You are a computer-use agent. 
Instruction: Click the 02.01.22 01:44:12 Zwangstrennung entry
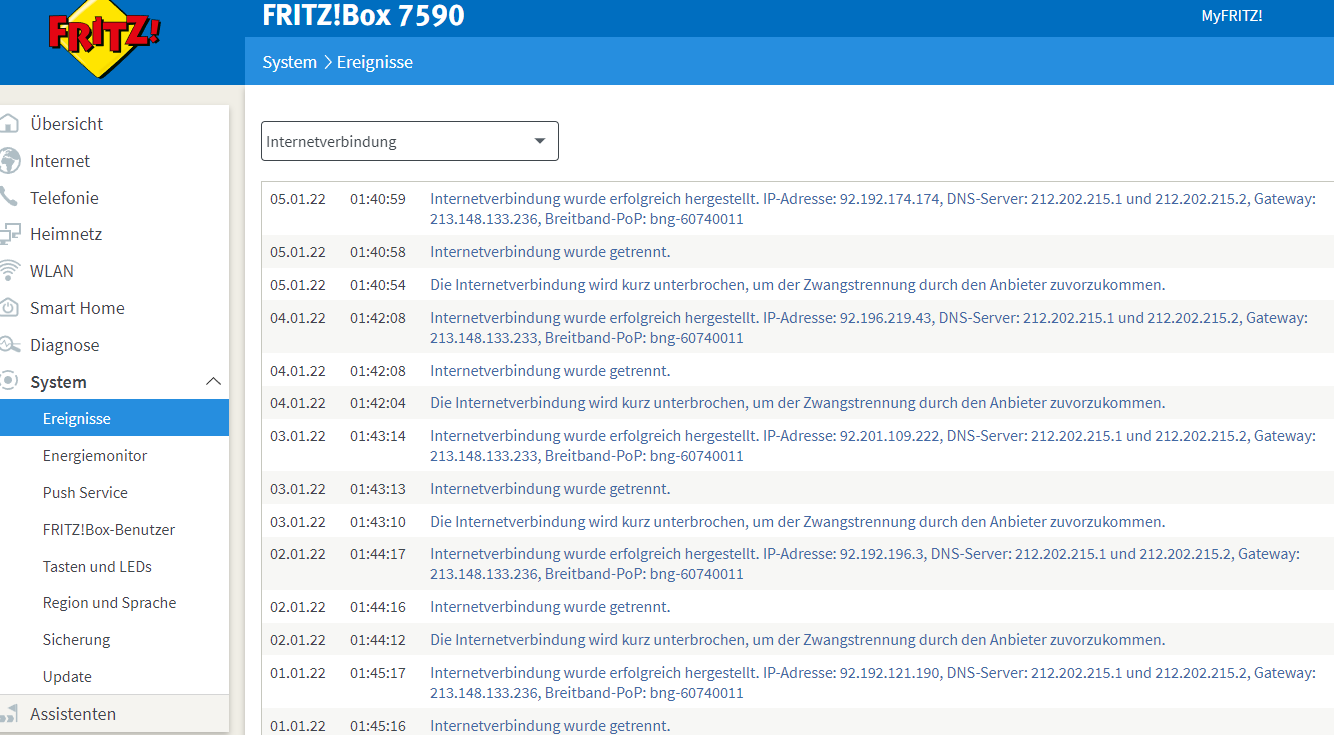[x=798, y=640]
